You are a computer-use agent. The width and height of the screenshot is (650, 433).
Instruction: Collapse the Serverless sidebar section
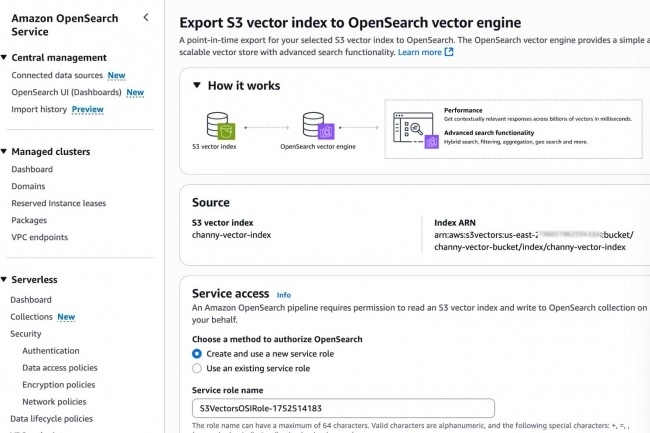[x=5, y=281]
